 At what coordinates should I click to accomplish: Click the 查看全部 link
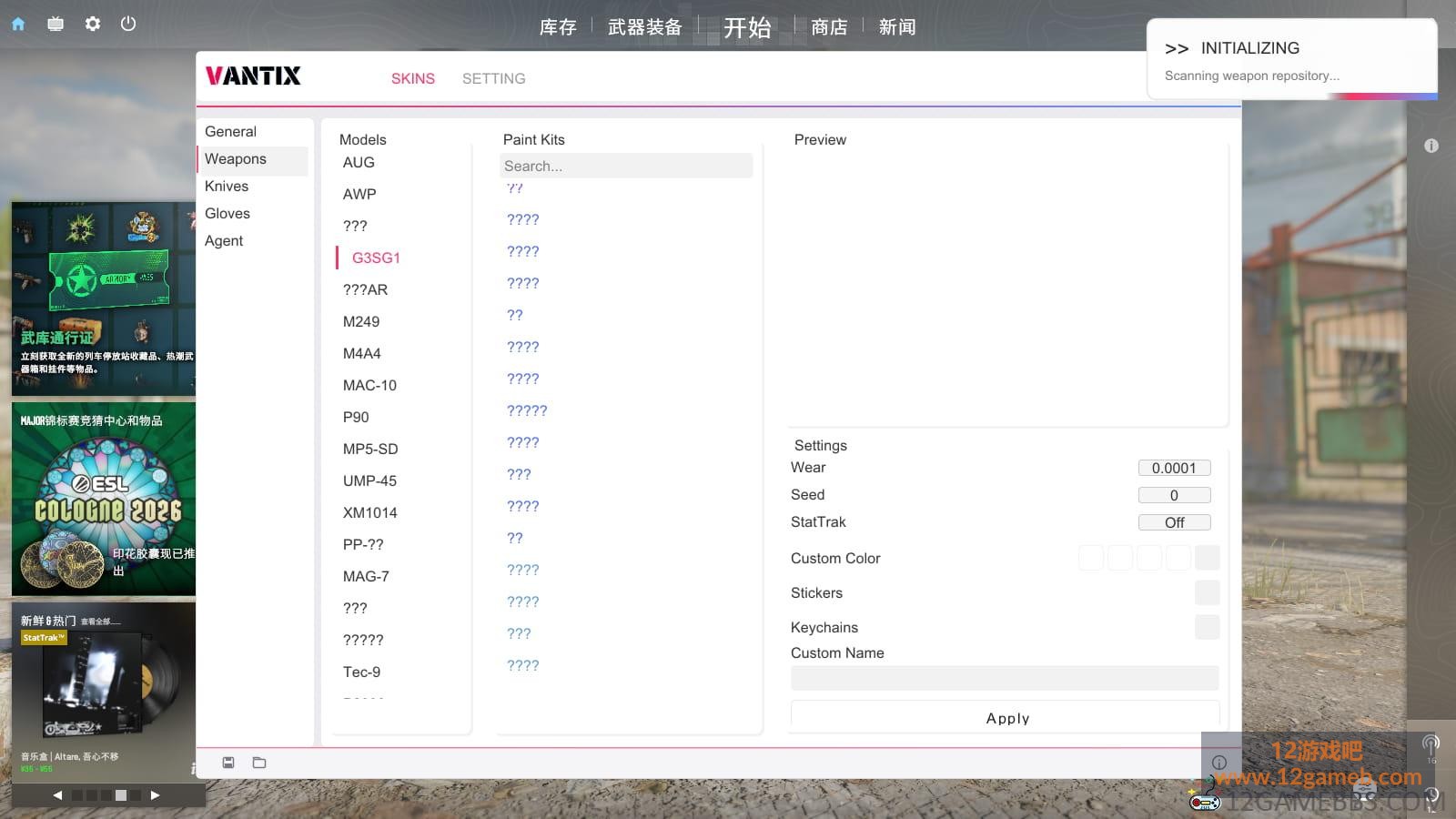[100, 622]
